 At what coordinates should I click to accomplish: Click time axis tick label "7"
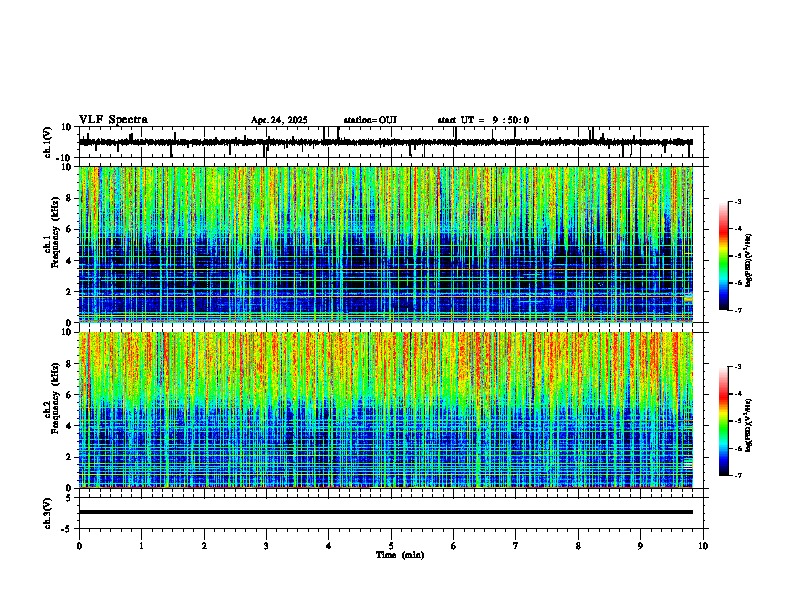(x=516, y=546)
